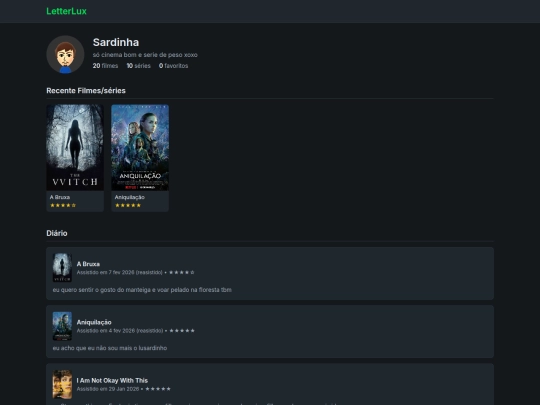The width and height of the screenshot is (540, 405).
Task: Select the Sardinha profile name
Action: pyautogui.click(x=116, y=42)
